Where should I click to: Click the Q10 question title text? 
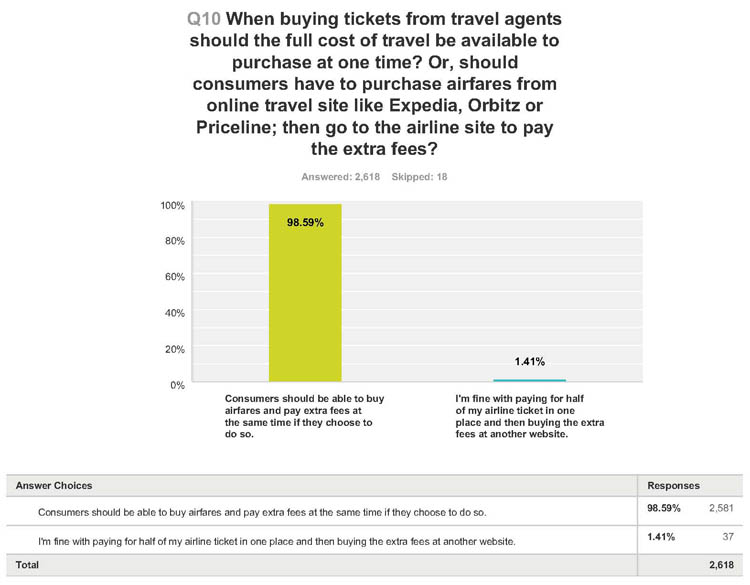click(375, 84)
